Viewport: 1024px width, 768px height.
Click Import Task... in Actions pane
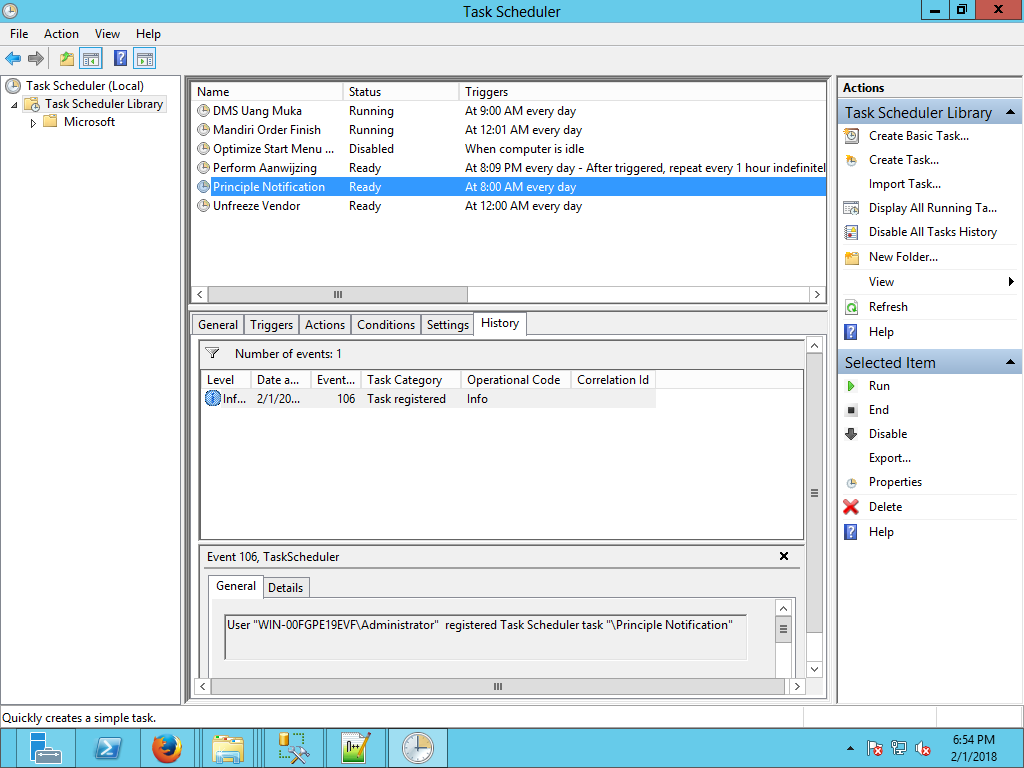point(904,184)
